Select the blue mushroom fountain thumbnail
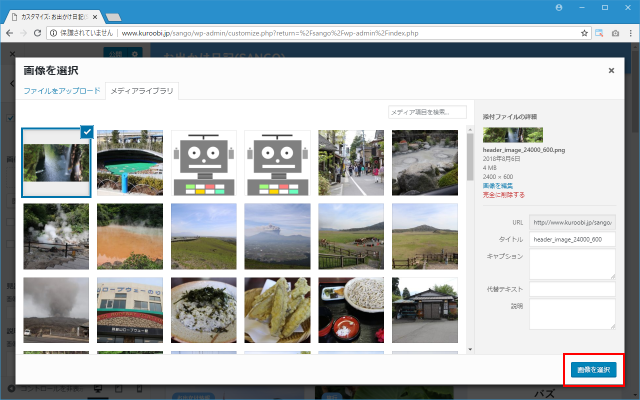640x400 pixels. pos(130,163)
